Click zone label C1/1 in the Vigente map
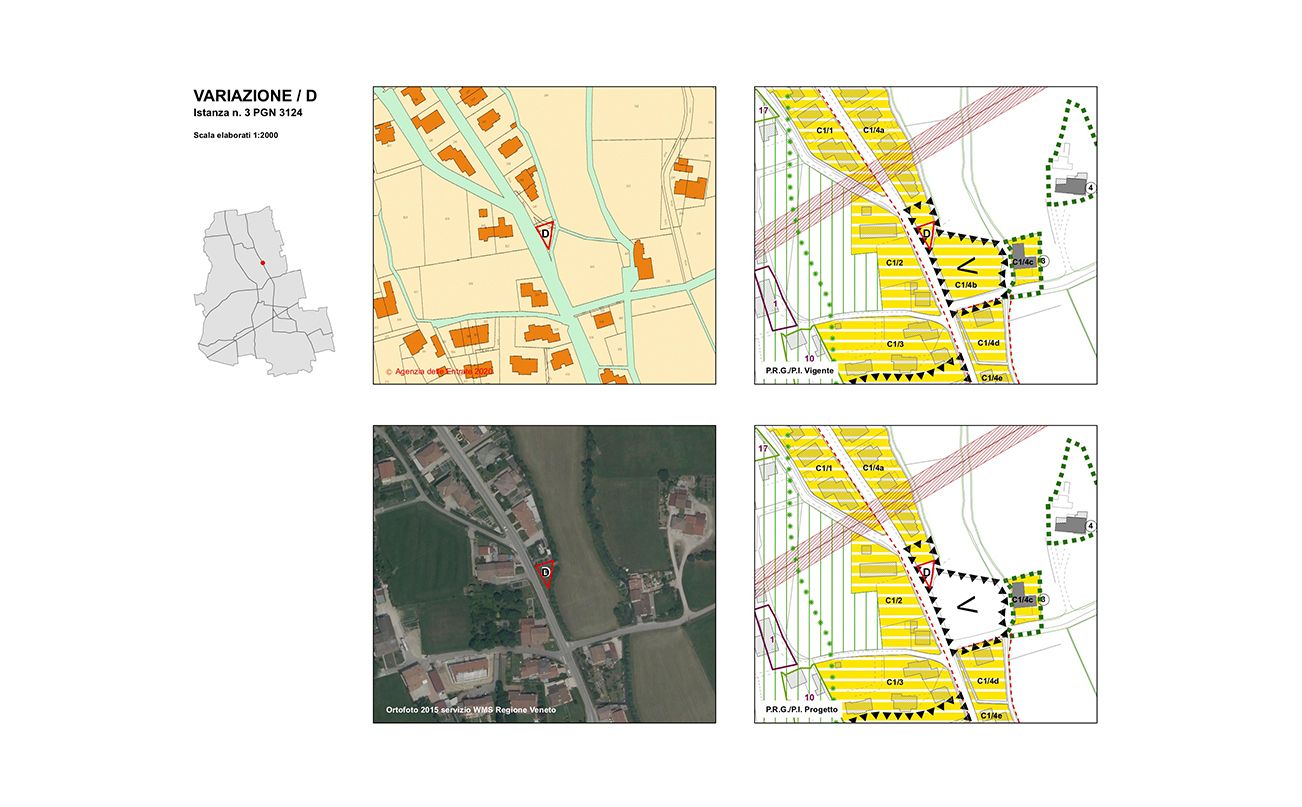This screenshot has width=1302, height=807. point(824,130)
